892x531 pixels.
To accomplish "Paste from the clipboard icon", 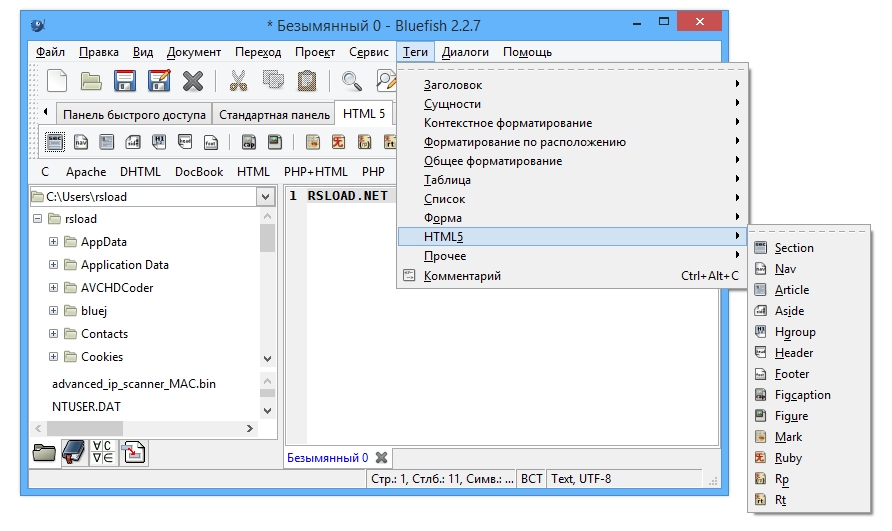I will pyautogui.click(x=307, y=81).
